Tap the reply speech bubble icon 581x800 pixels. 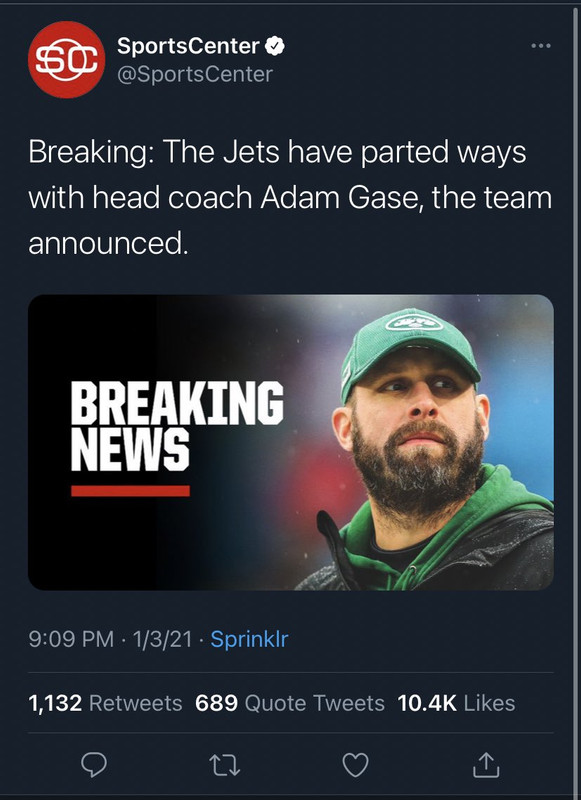click(x=94, y=765)
